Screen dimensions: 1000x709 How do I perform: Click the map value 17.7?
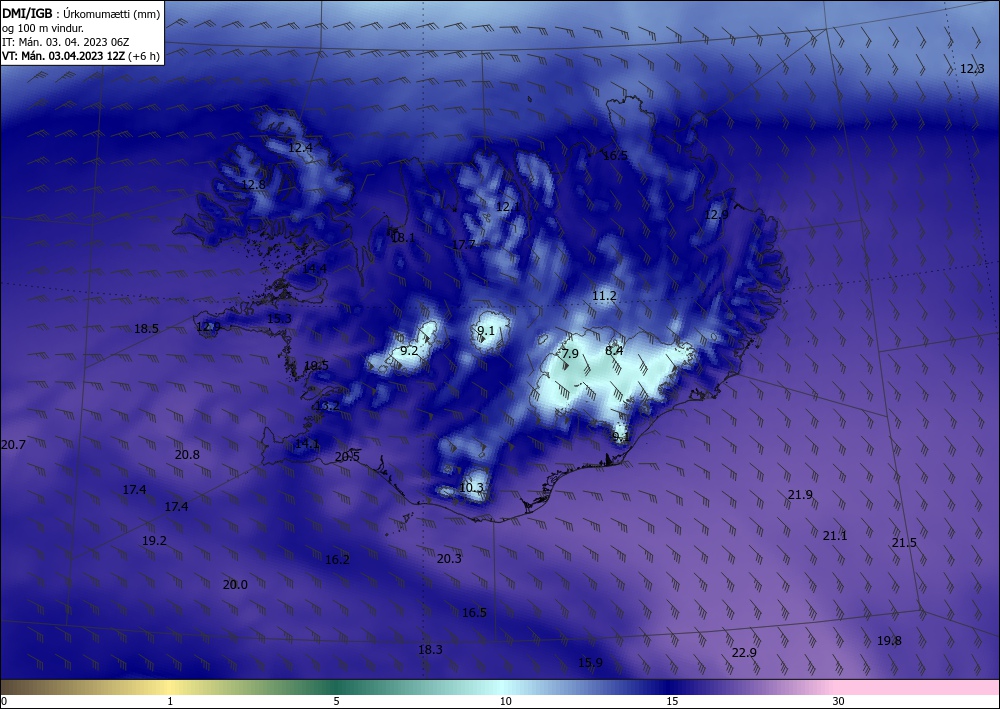464,245
